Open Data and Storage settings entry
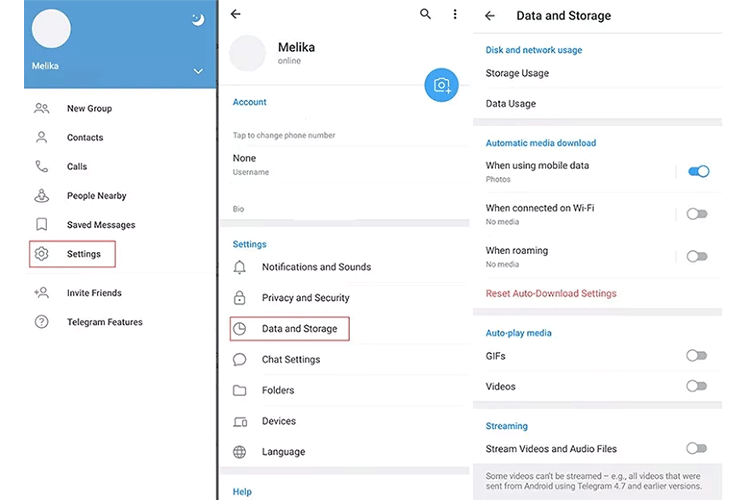Image resolution: width=750 pixels, height=500 pixels. (x=299, y=329)
